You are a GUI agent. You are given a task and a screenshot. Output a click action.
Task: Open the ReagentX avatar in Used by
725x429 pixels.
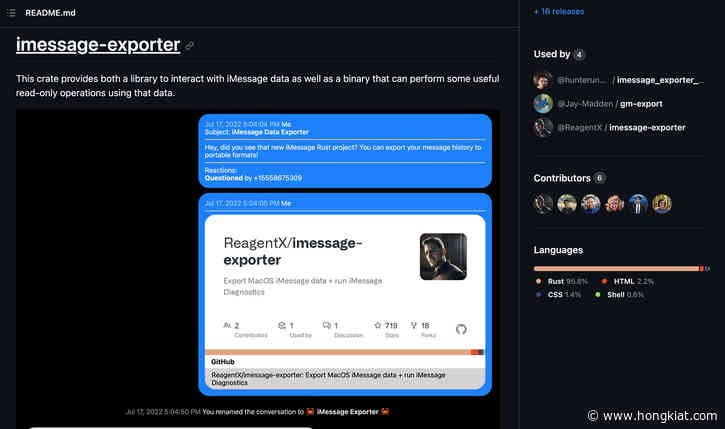click(543, 128)
